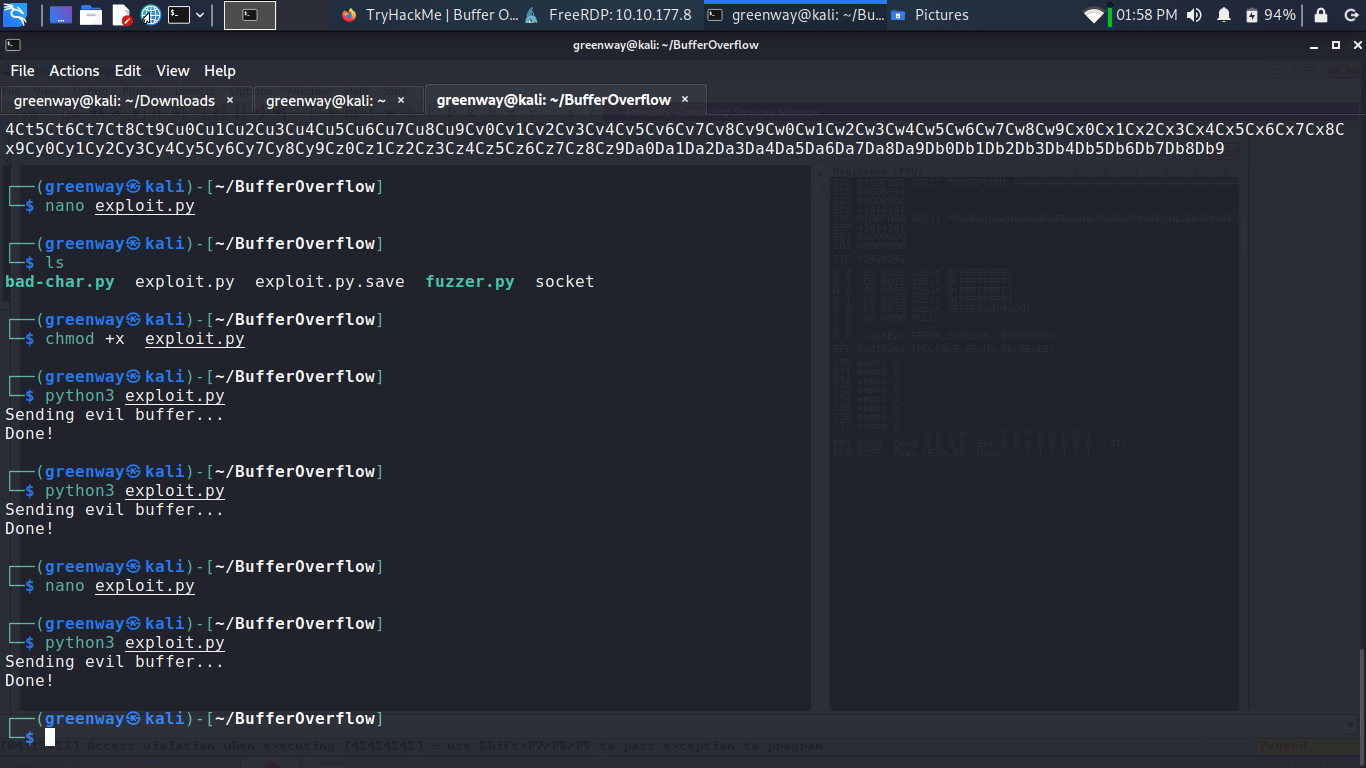Open the file manager panel launcher
1366x768 pixels.
click(x=91, y=15)
